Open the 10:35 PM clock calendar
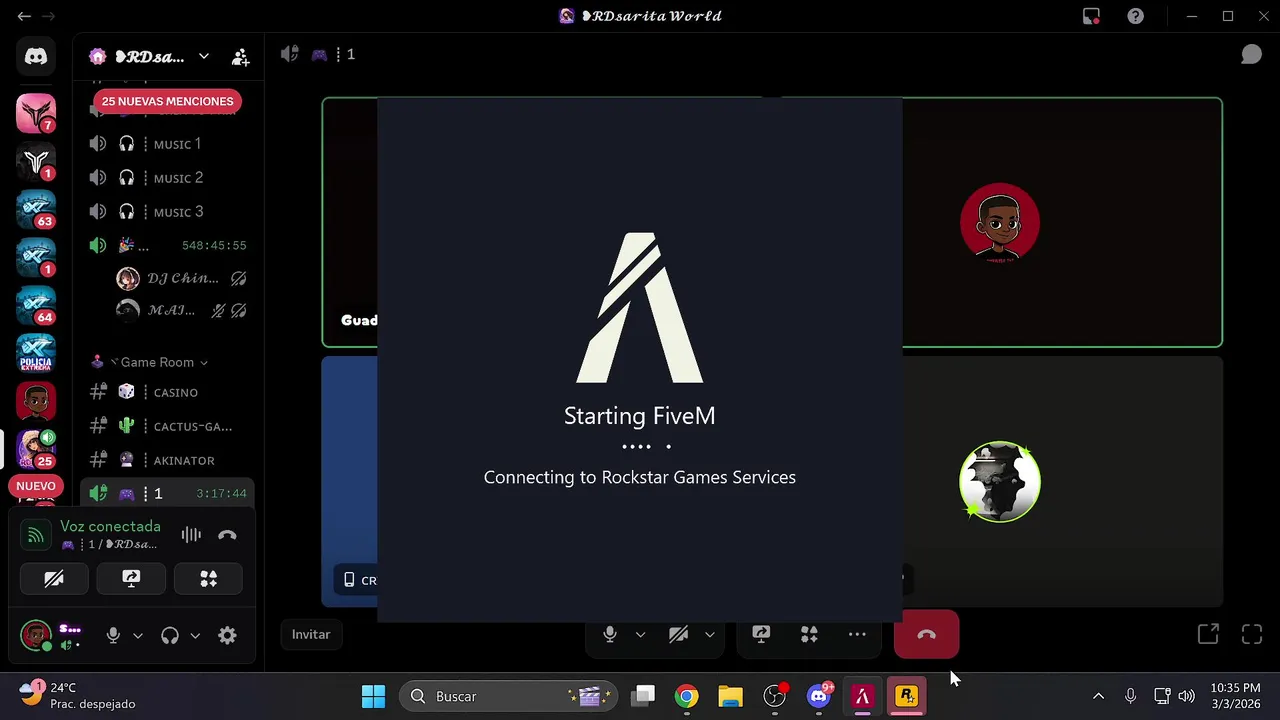Viewport: 1280px width, 720px height. tap(1235, 696)
